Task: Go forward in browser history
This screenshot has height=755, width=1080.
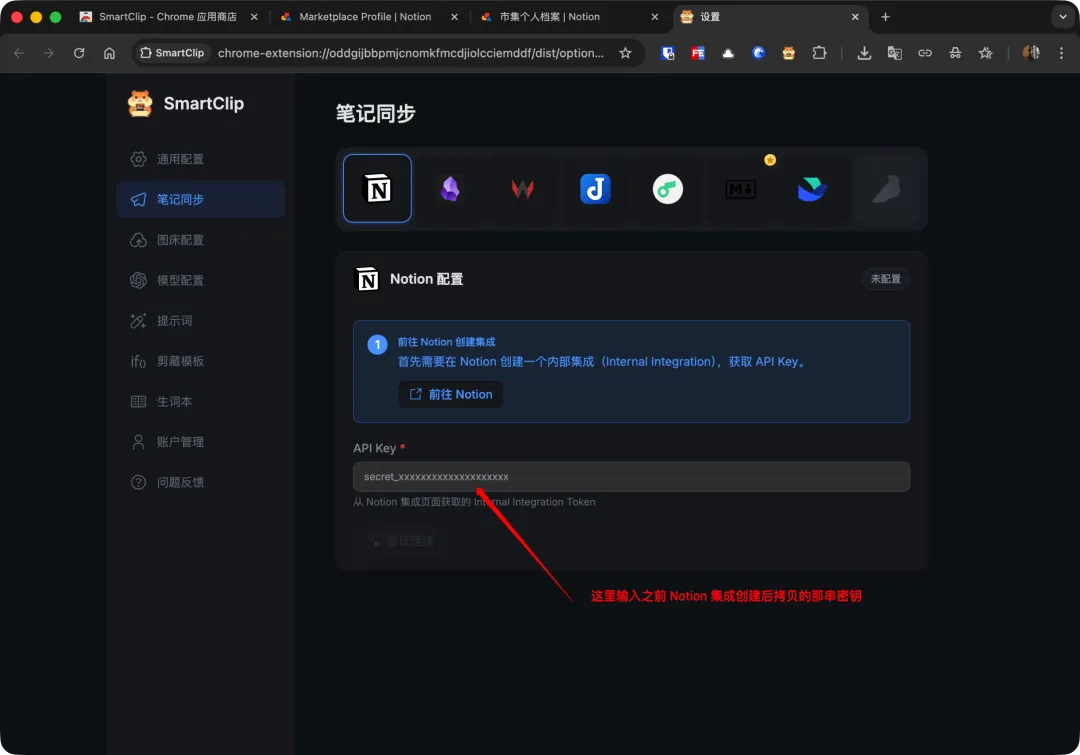Action: (x=48, y=53)
